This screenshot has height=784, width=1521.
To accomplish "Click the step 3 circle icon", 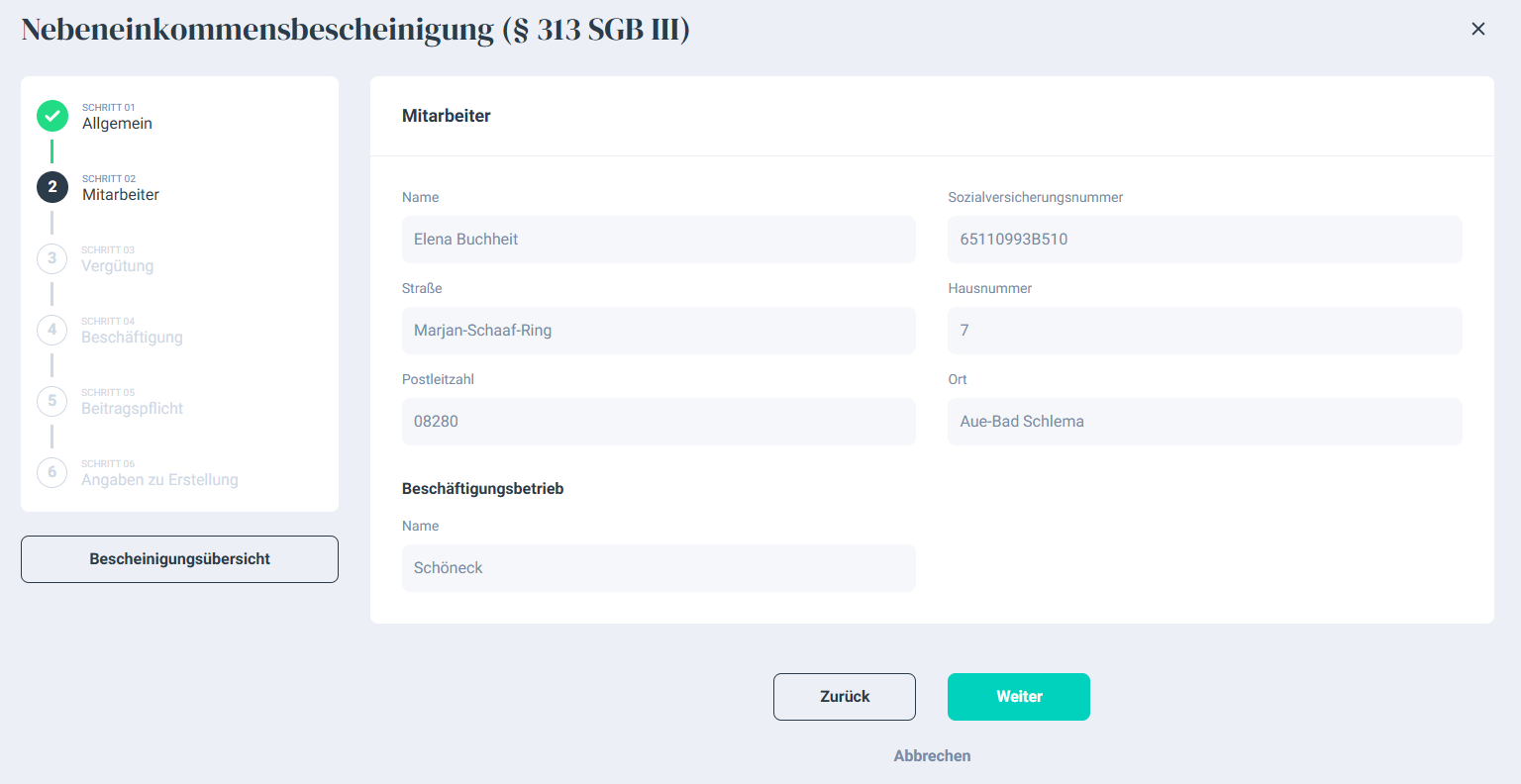I will pos(52,258).
